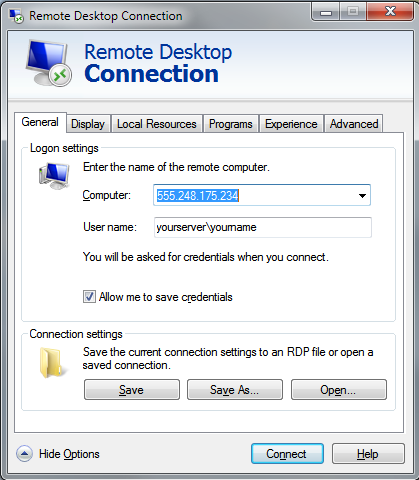This screenshot has width=419, height=480.
Task: Click the User name input field
Action: click(x=263, y=227)
